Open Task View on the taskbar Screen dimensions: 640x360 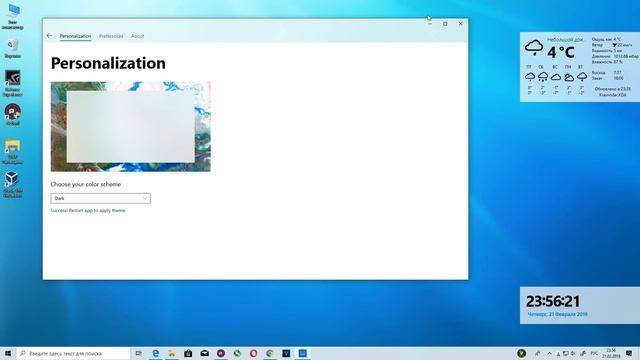pyautogui.click(x=139, y=353)
